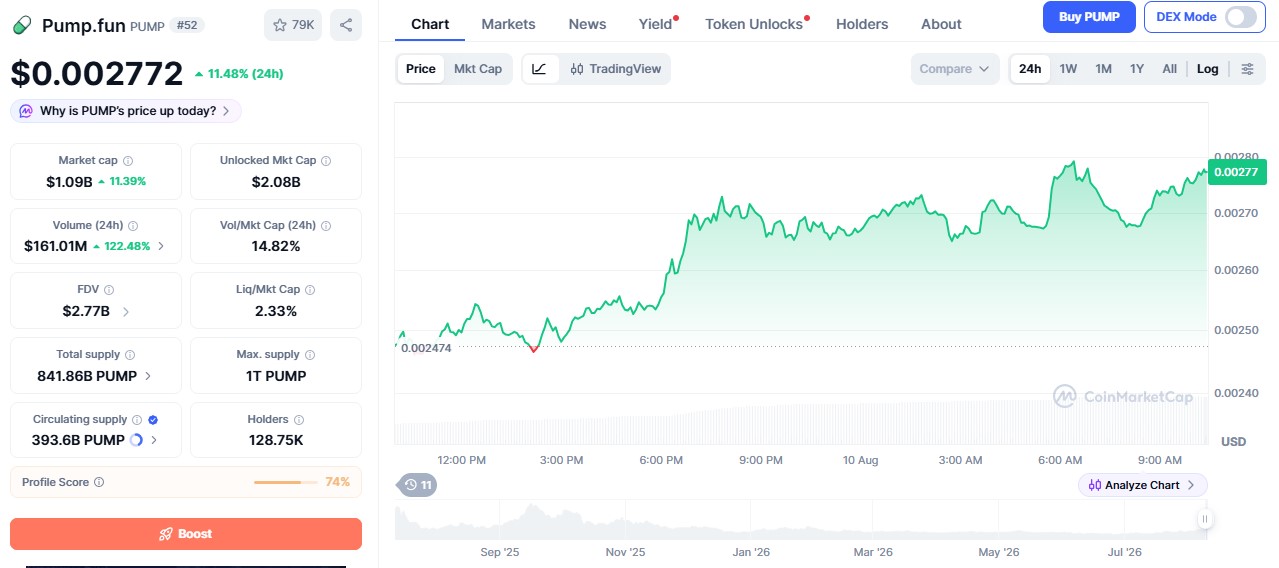Click the Circulating supply info icon
The width and height of the screenshot is (1279, 568).
pyautogui.click(x=137, y=419)
